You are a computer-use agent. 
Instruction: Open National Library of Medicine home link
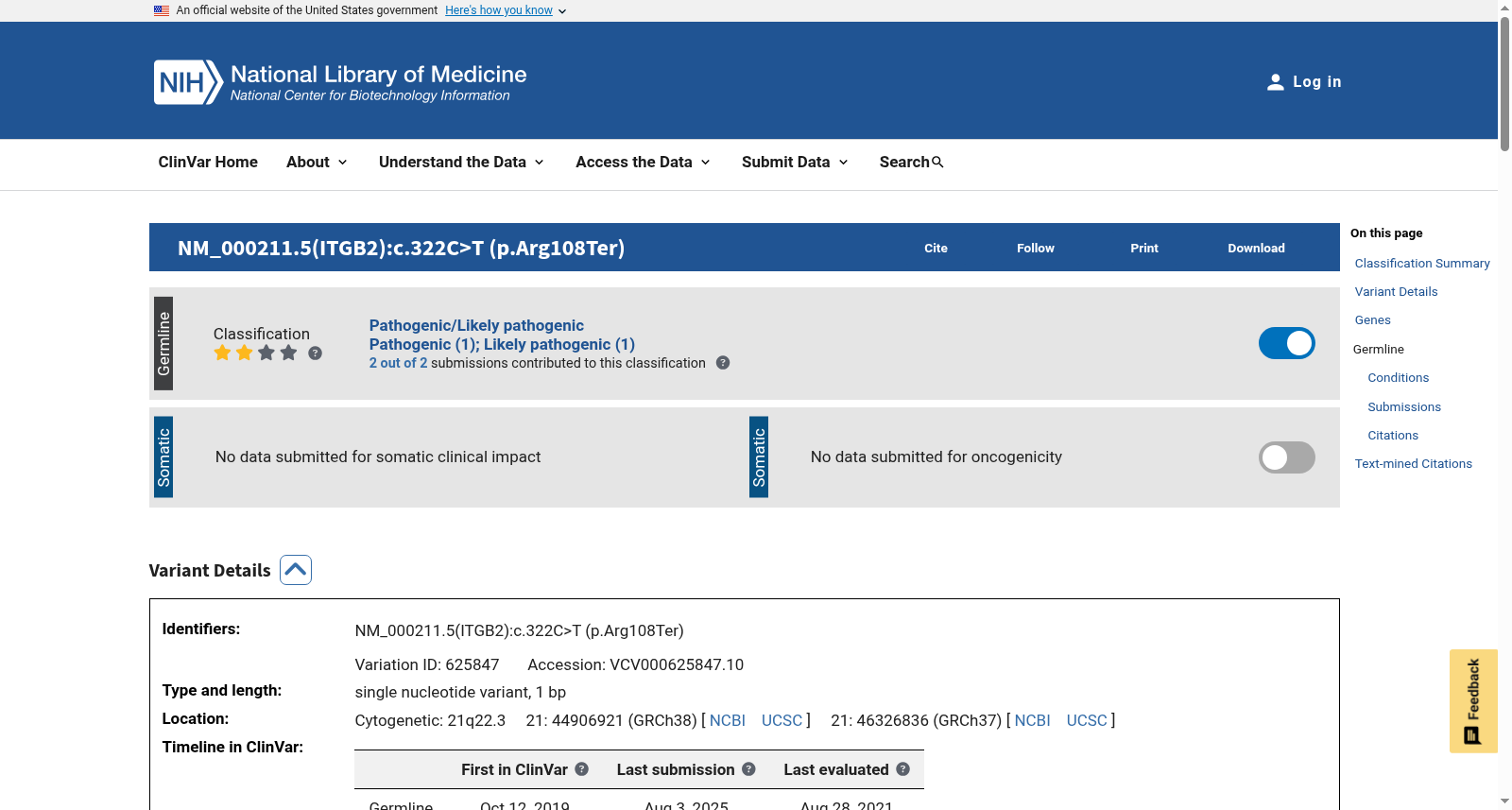pos(340,82)
